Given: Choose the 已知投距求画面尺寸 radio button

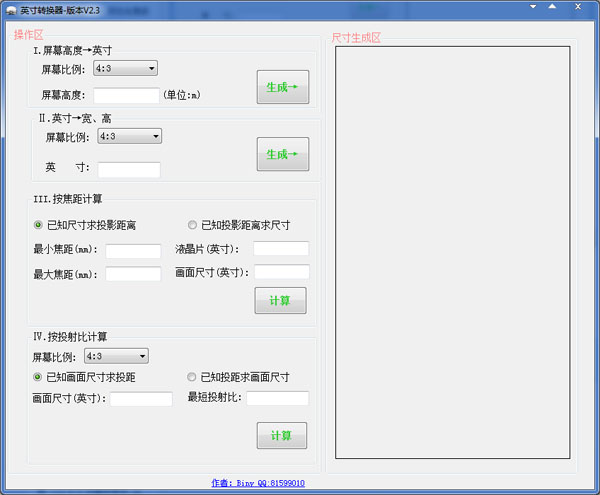Looking at the screenshot, I should (x=193, y=377).
